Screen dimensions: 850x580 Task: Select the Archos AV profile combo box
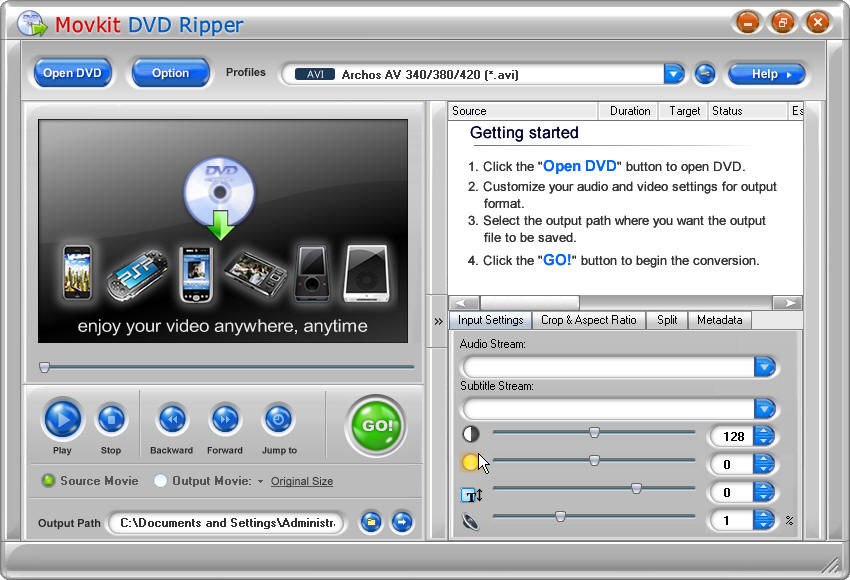point(482,74)
